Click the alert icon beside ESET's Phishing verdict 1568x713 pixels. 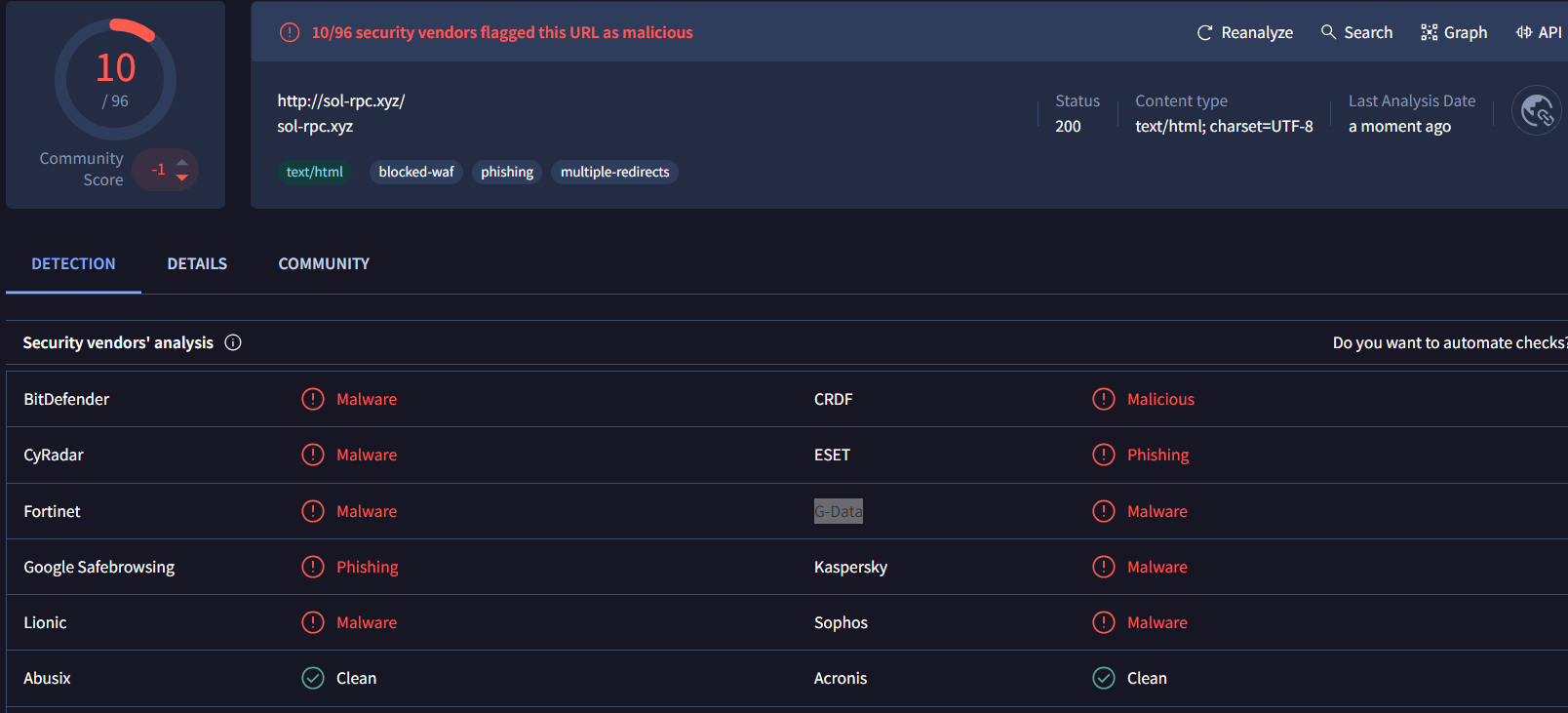tap(1104, 455)
